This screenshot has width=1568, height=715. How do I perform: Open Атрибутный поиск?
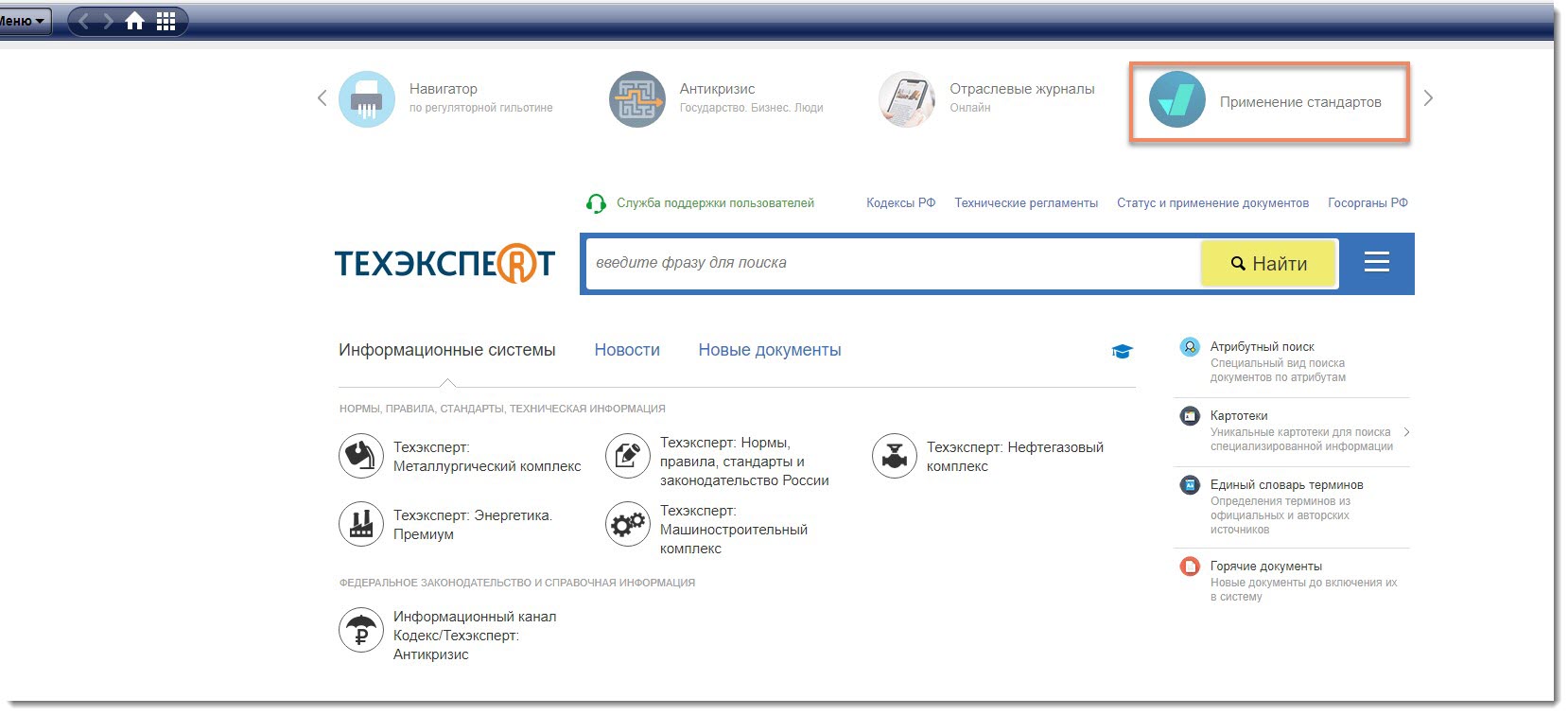[1263, 347]
